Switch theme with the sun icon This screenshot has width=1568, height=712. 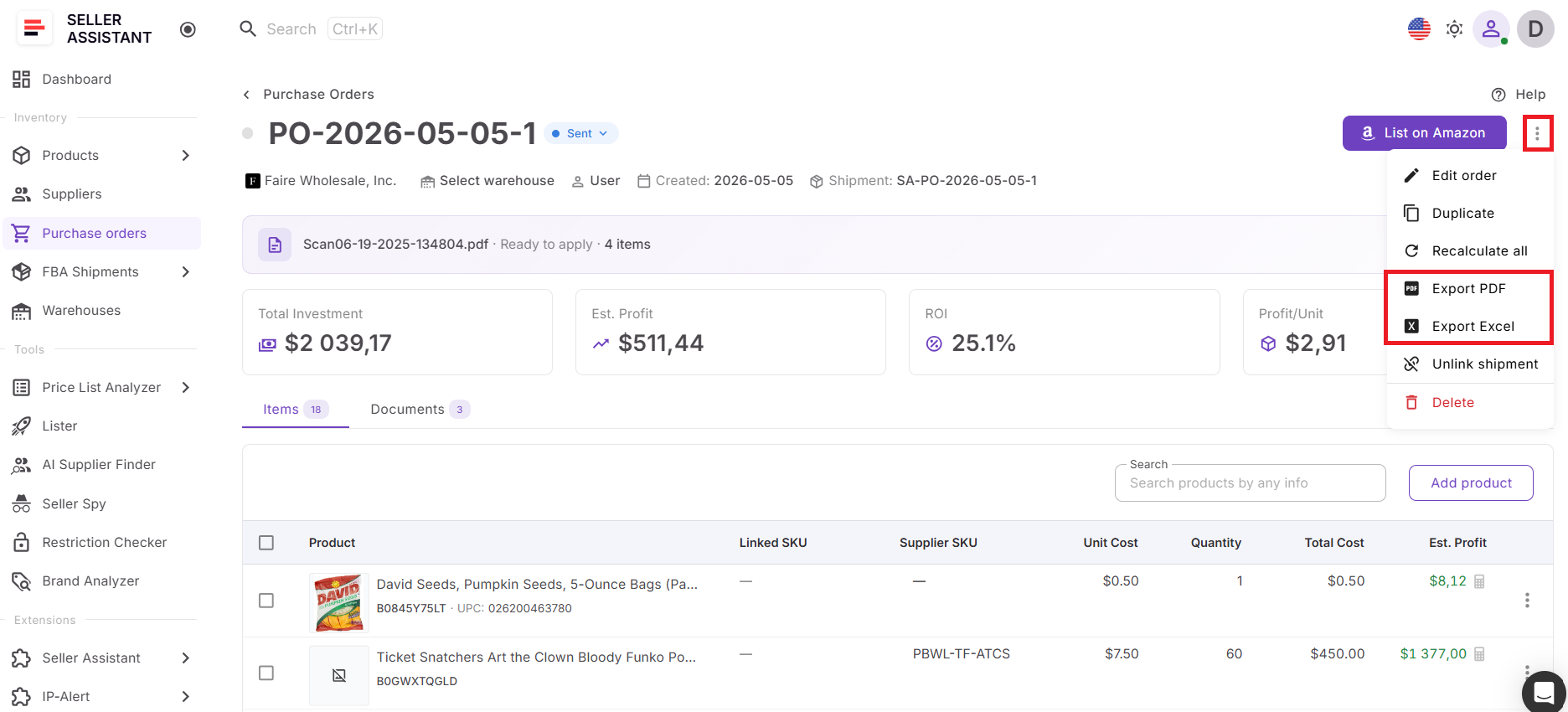1455,29
